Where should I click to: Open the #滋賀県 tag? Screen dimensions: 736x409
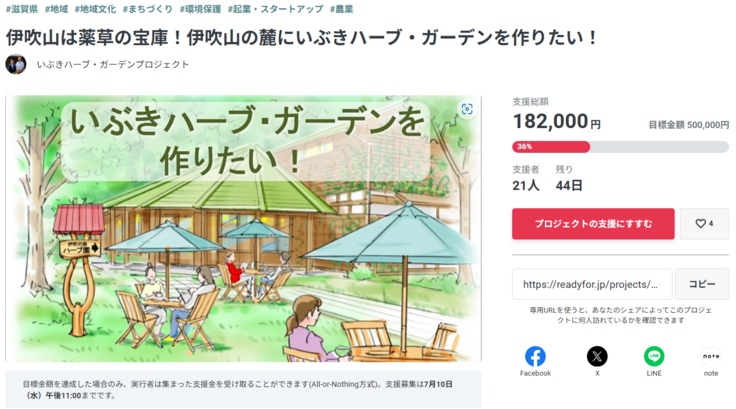20,9
